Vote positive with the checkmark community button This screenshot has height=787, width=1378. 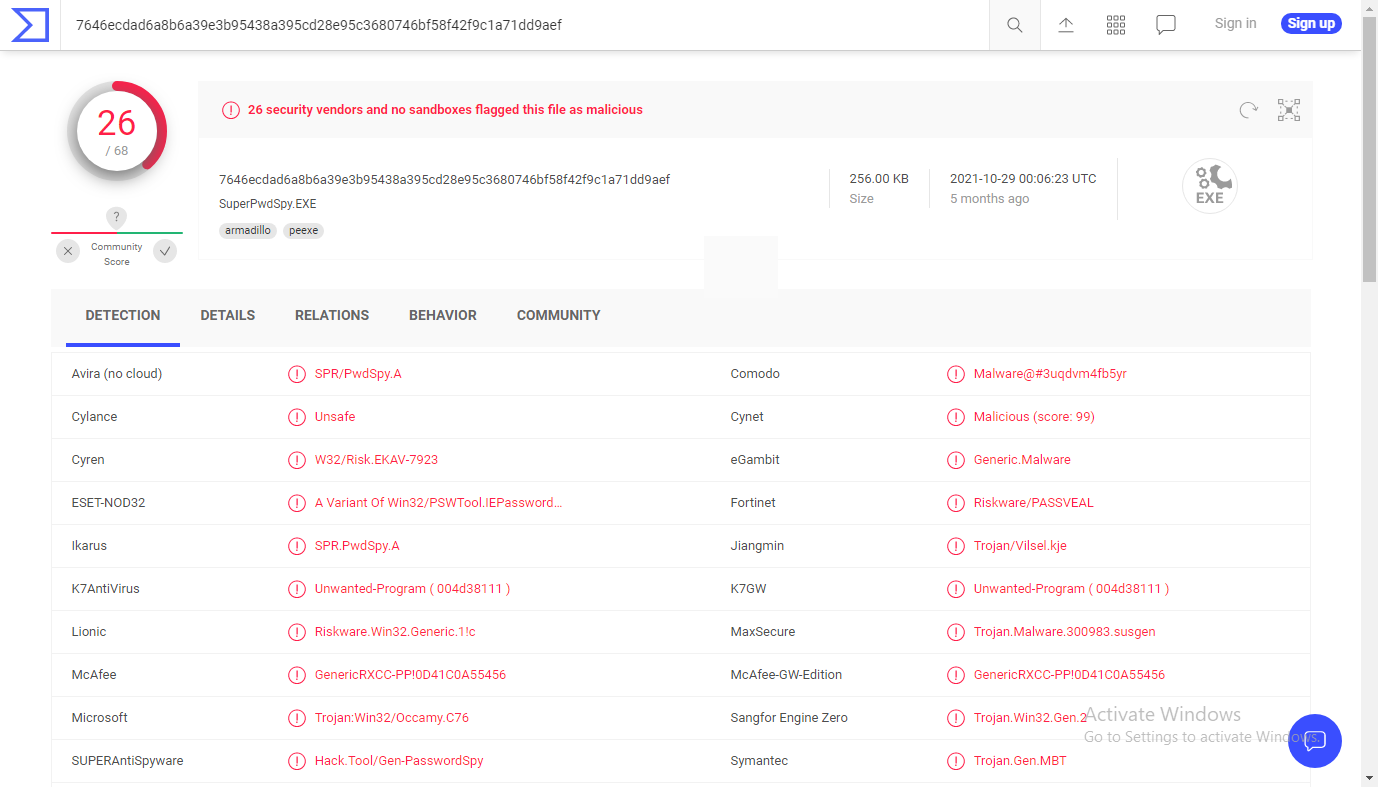(x=165, y=251)
